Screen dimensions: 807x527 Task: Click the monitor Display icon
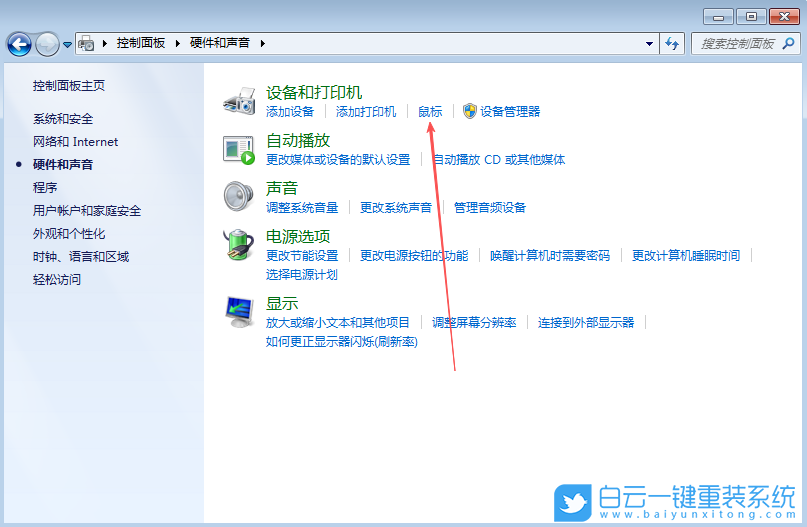click(239, 312)
